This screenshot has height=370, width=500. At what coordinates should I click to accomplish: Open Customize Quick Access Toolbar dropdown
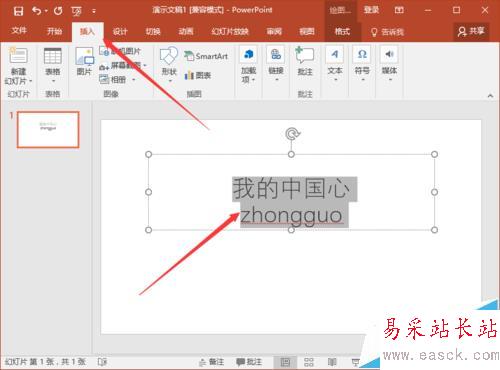(x=94, y=11)
